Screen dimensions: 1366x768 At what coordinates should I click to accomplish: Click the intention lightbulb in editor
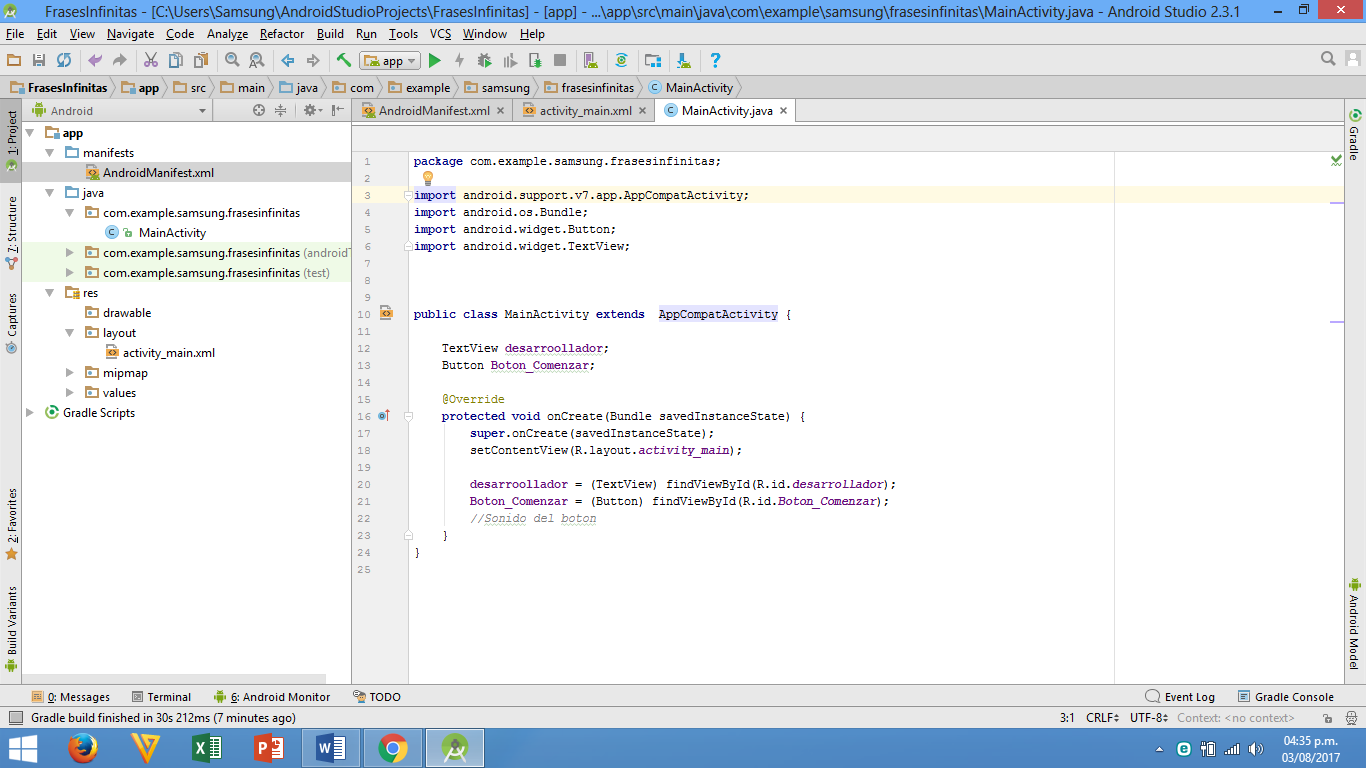point(427,178)
